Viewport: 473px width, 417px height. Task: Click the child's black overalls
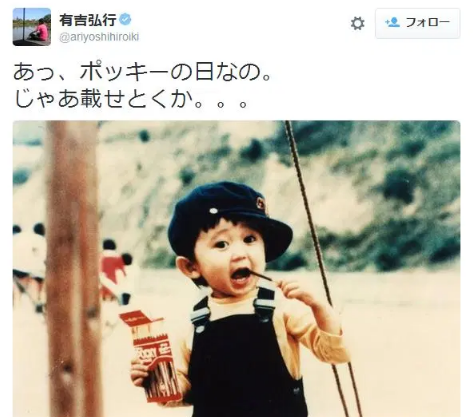[x=246, y=358]
